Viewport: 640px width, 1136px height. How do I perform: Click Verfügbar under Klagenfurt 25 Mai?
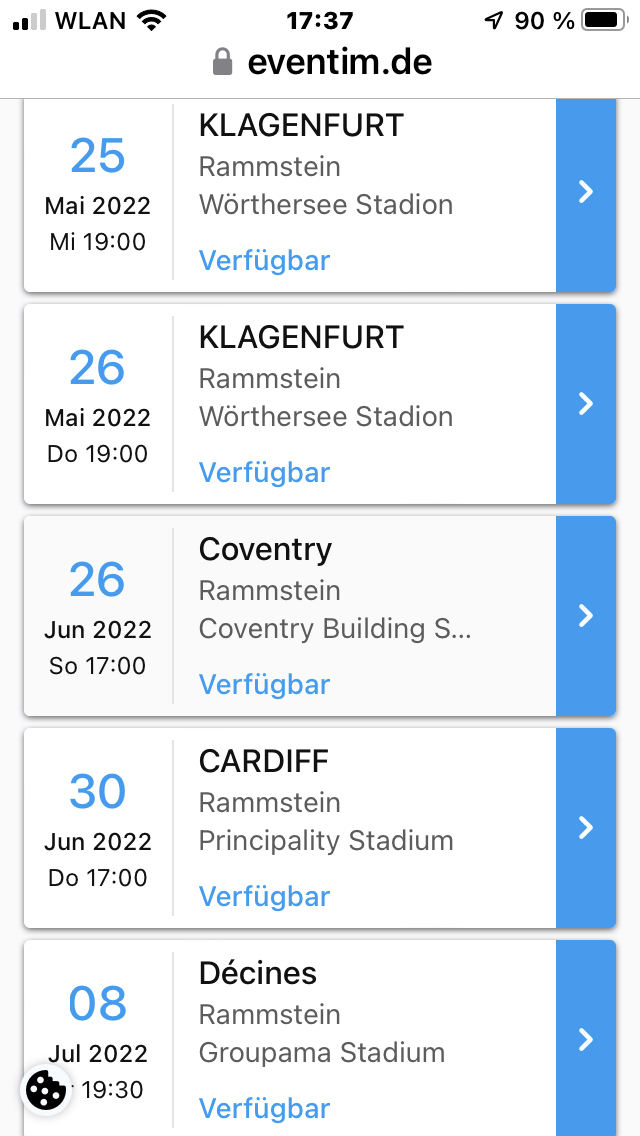[x=264, y=260]
